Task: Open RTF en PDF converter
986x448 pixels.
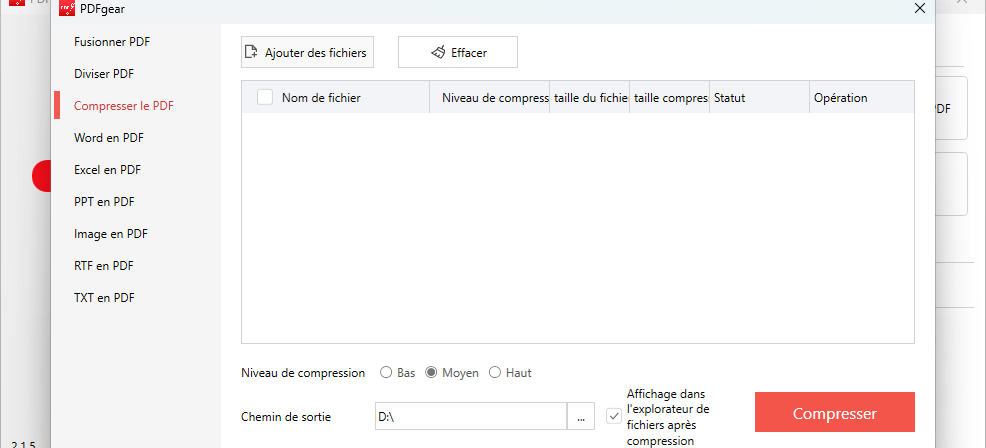Action: click(x=104, y=266)
